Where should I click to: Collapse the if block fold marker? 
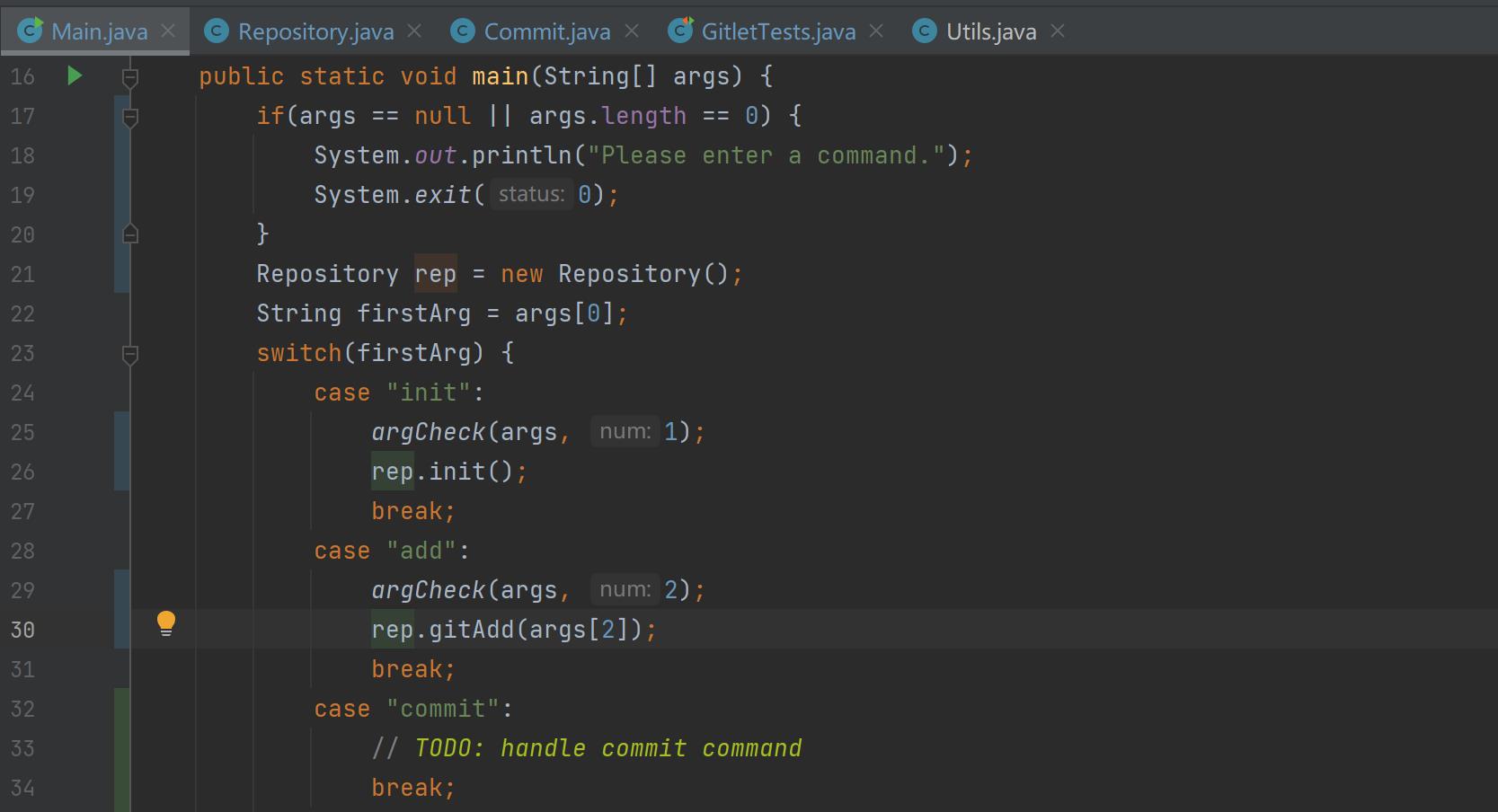coord(130,117)
